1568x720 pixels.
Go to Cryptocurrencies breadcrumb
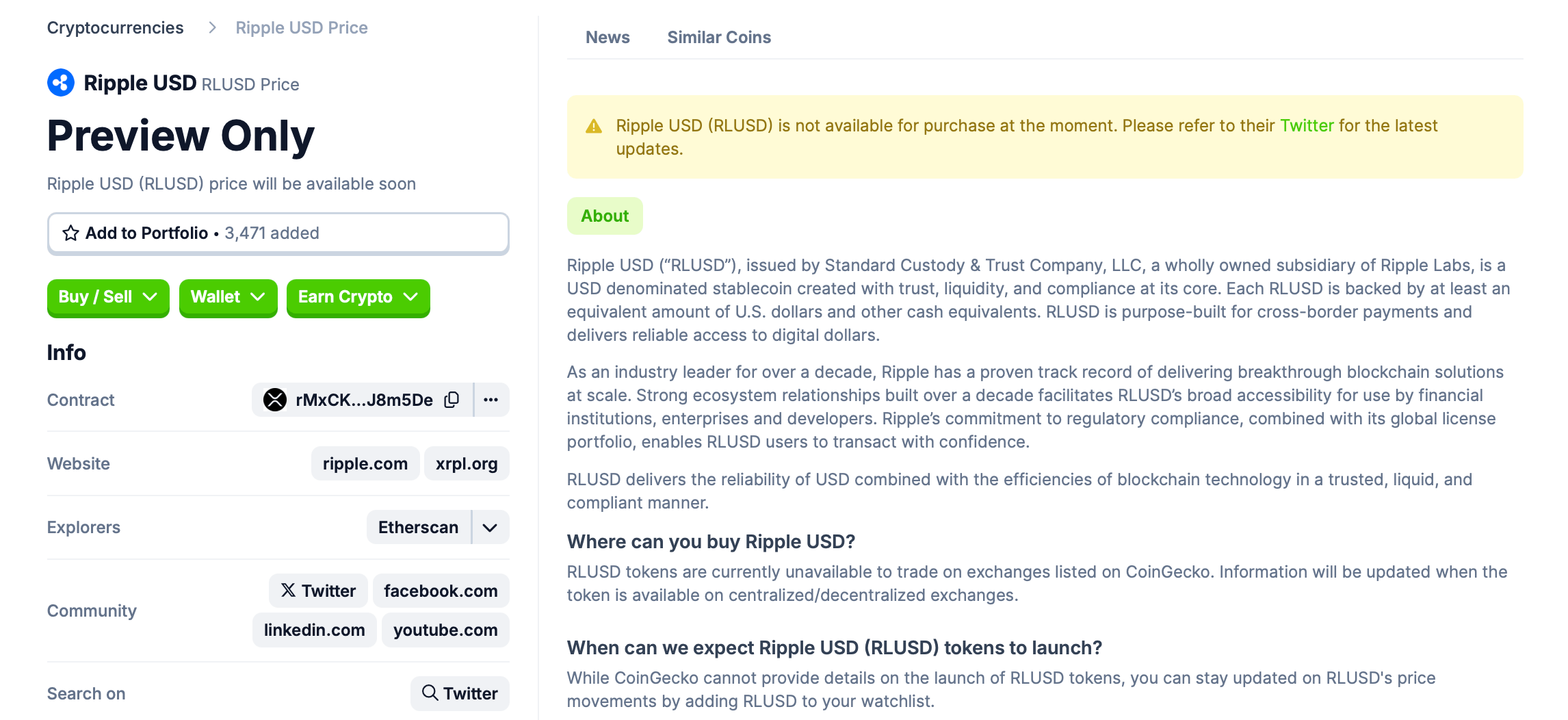tap(115, 27)
